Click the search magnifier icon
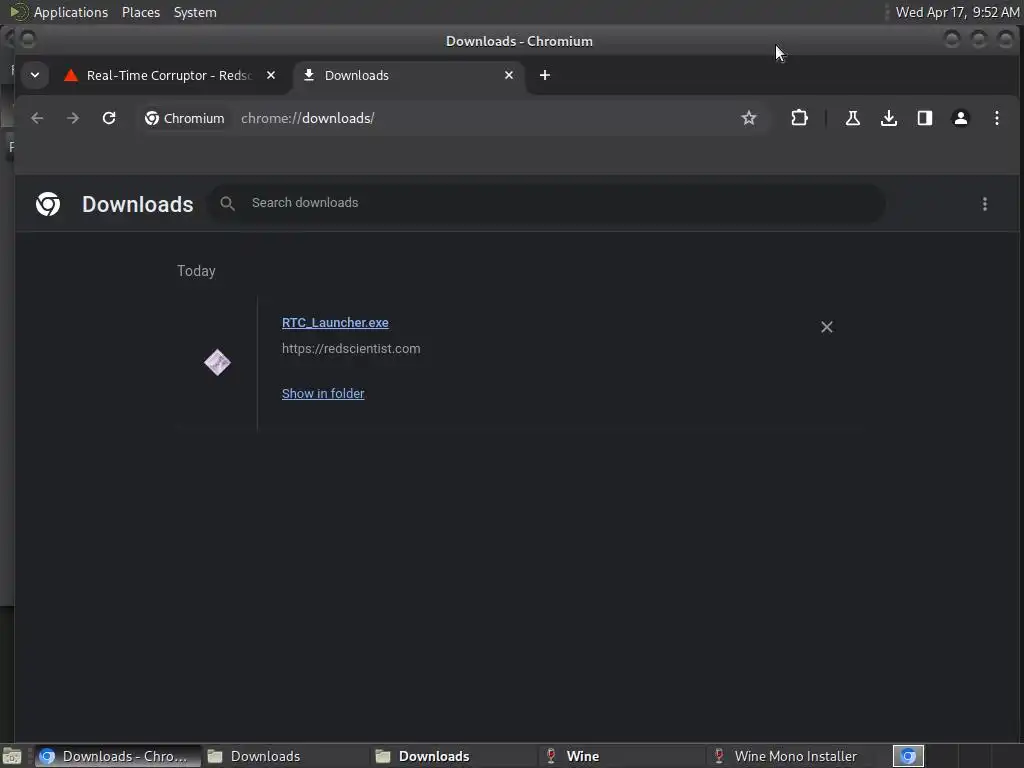The height and width of the screenshot is (768, 1024). (x=227, y=204)
